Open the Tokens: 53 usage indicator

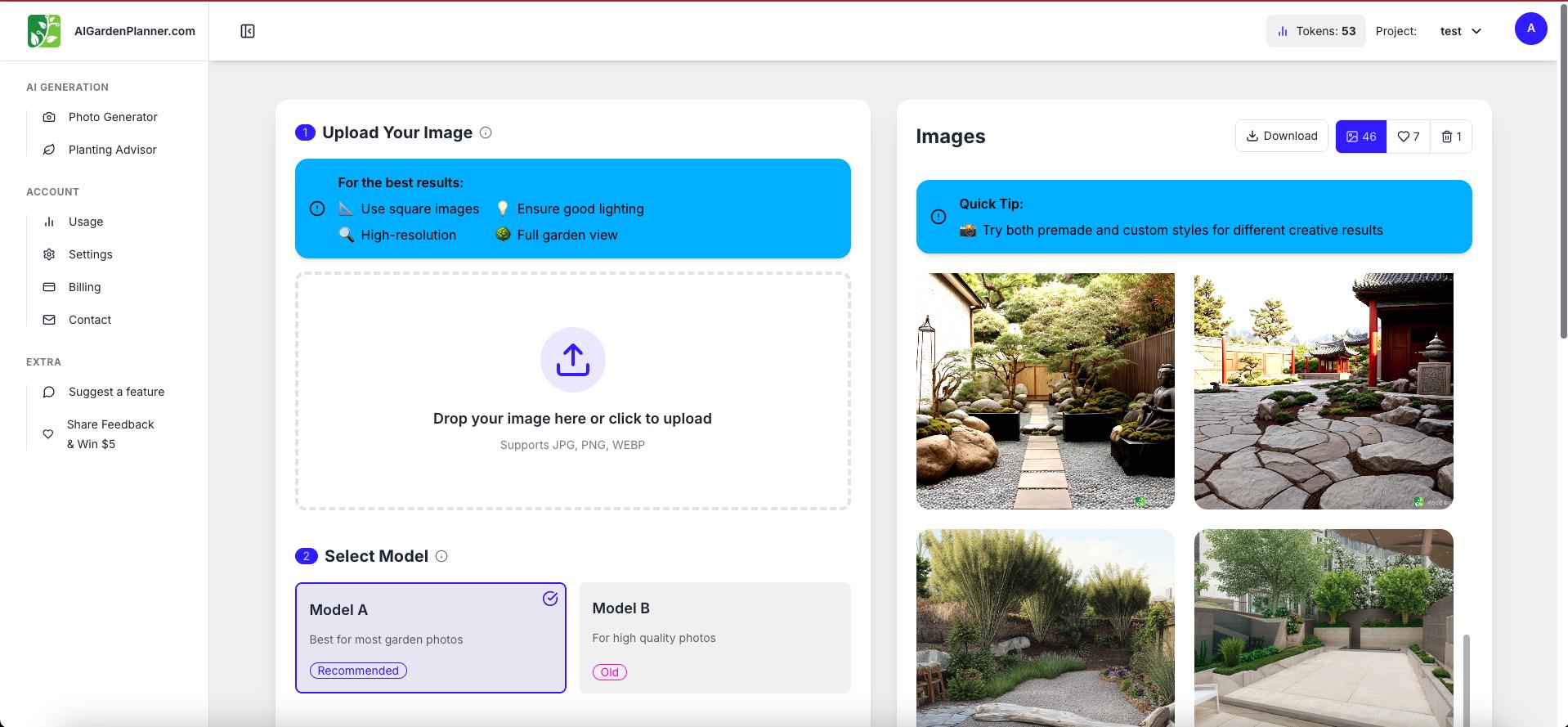point(1315,31)
